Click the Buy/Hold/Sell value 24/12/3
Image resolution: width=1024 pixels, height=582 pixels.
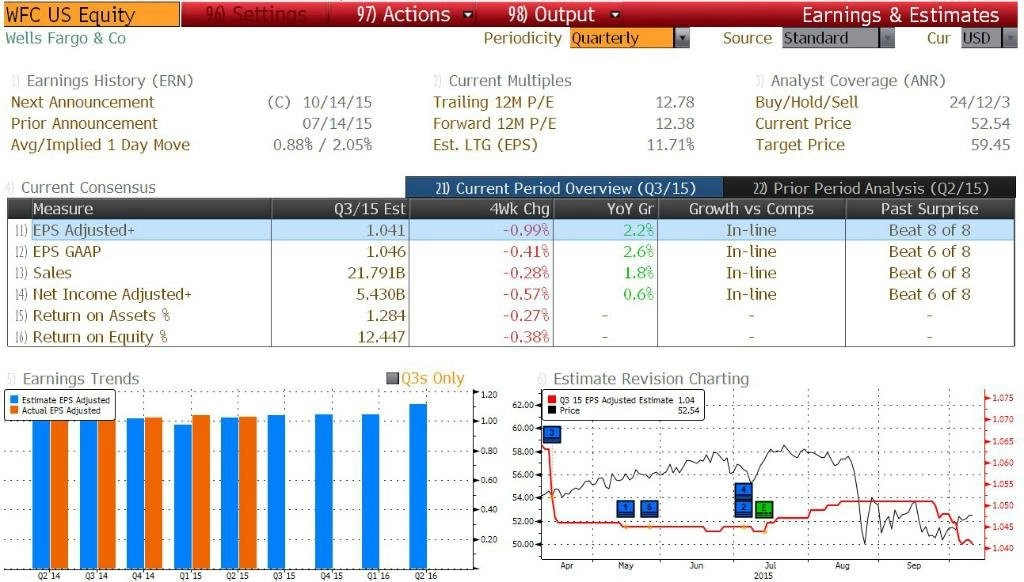coord(980,103)
